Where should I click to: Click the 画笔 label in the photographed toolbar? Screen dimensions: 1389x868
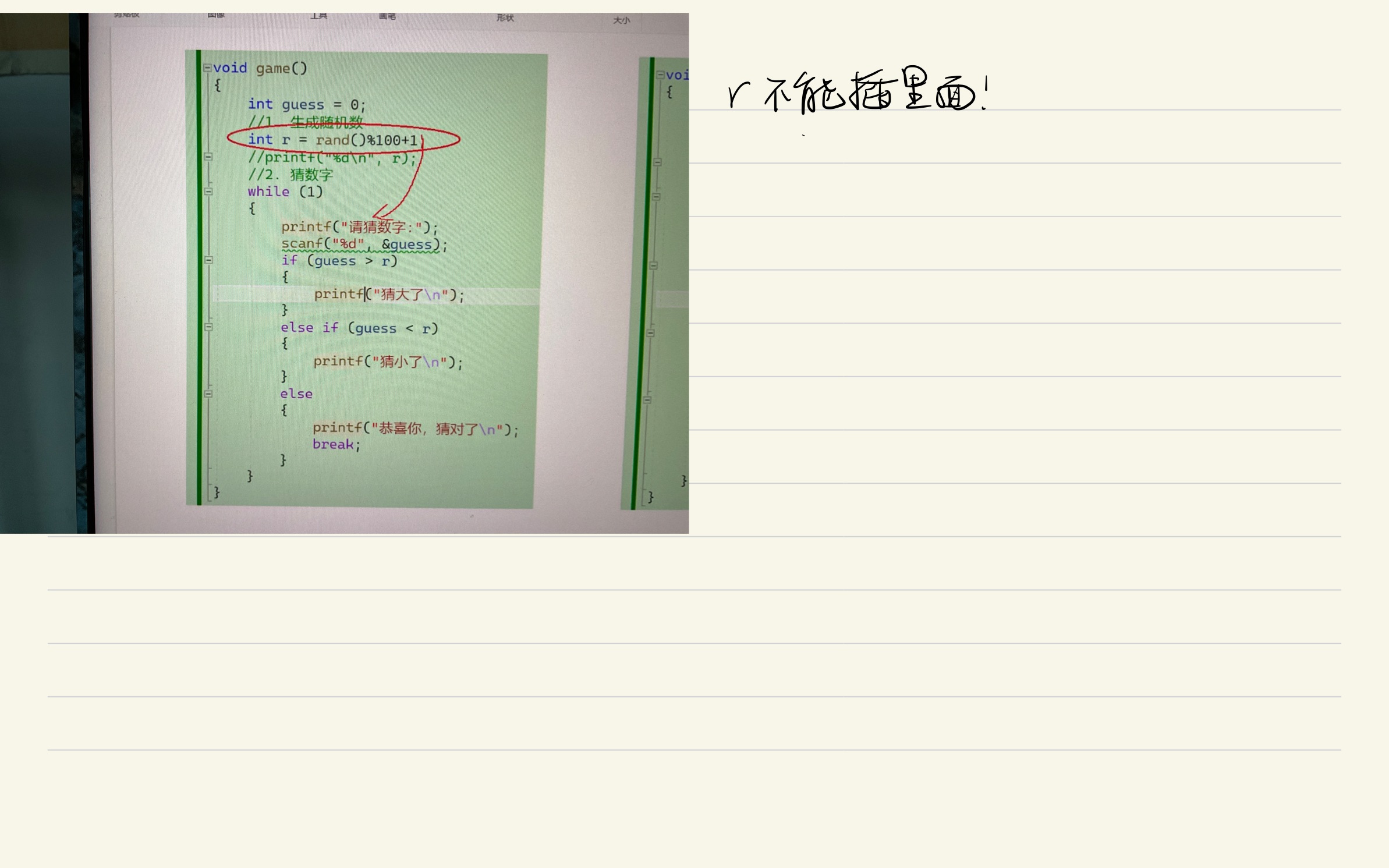pyautogui.click(x=387, y=16)
